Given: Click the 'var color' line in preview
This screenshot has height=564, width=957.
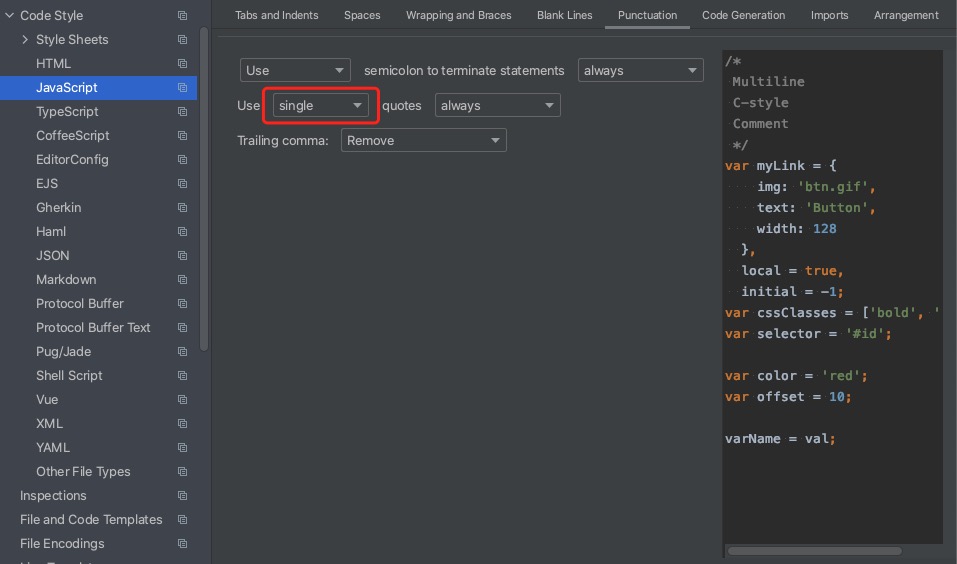Looking at the screenshot, I should click(x=796, y=376).
